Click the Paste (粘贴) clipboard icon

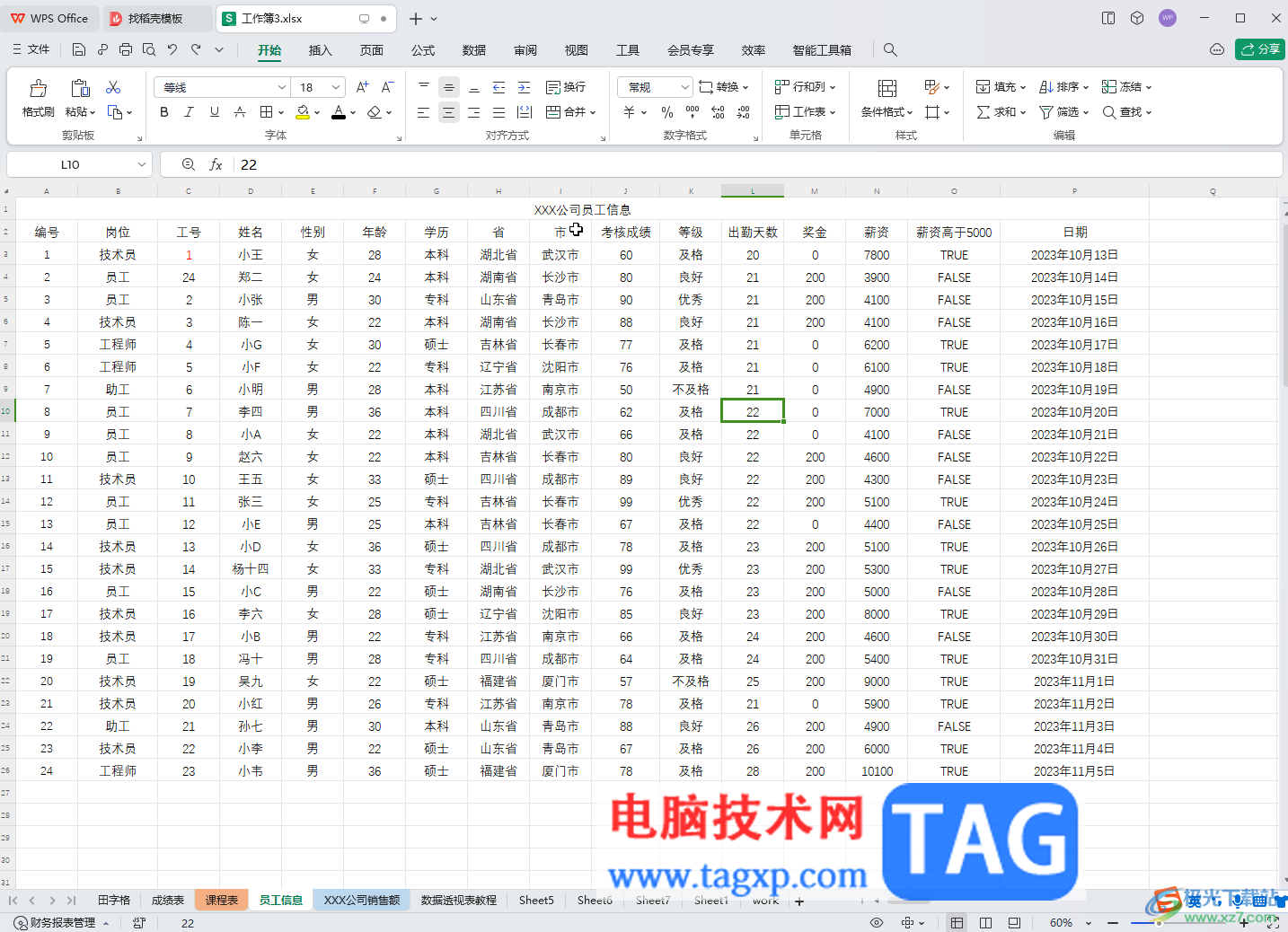(x=80, y=88)
